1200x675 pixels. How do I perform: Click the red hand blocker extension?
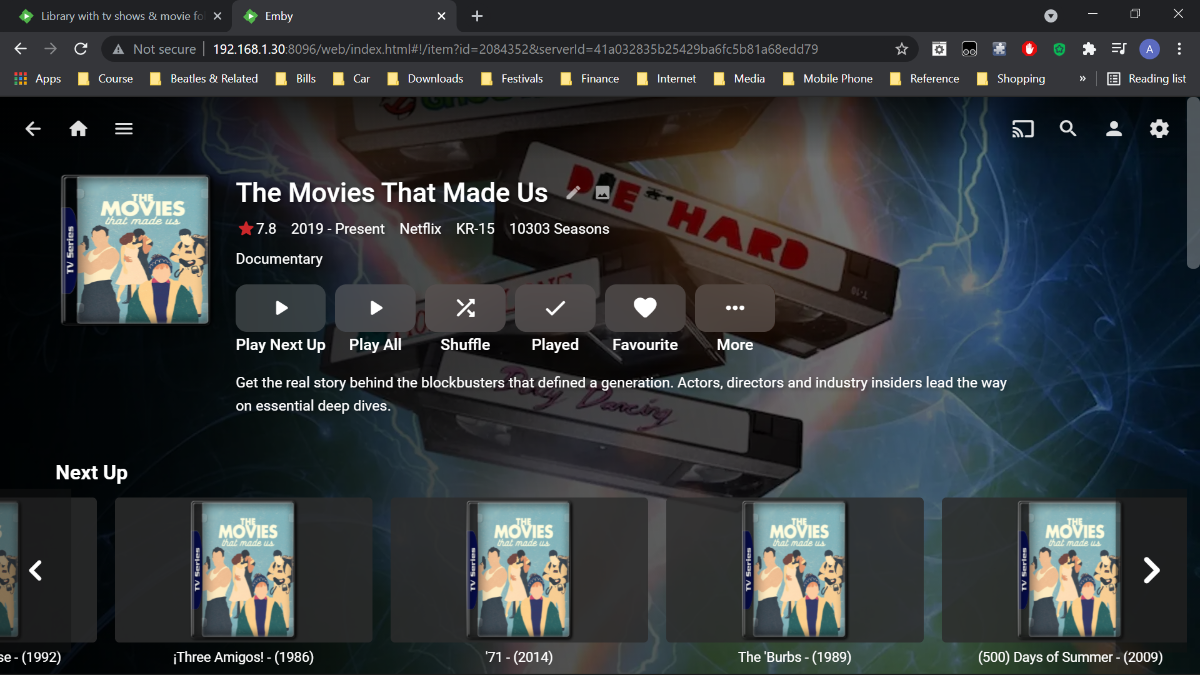[x=1029, y=48]
